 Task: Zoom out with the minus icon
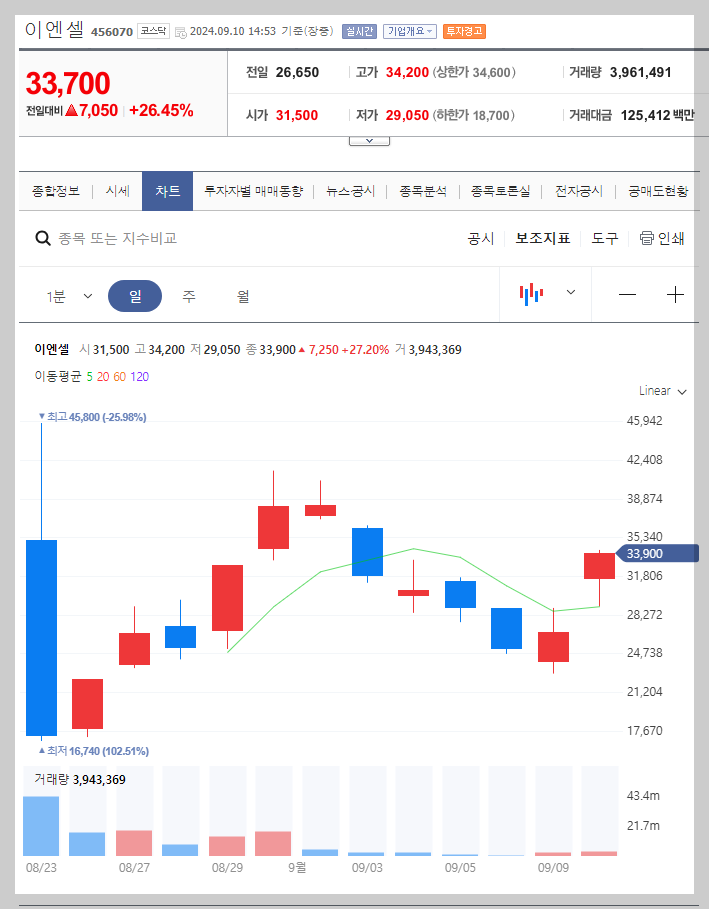627,295
